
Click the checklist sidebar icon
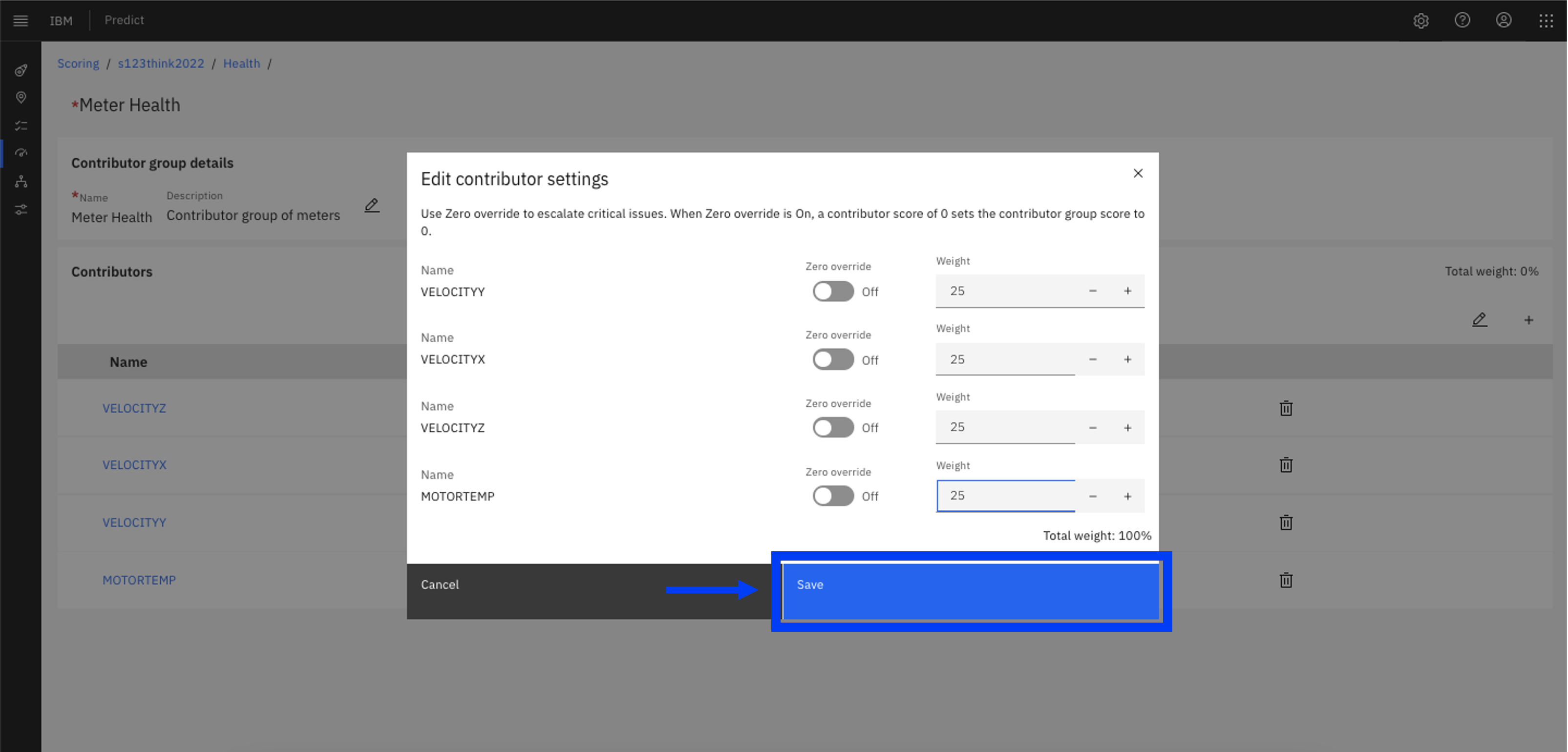point(21,125)
